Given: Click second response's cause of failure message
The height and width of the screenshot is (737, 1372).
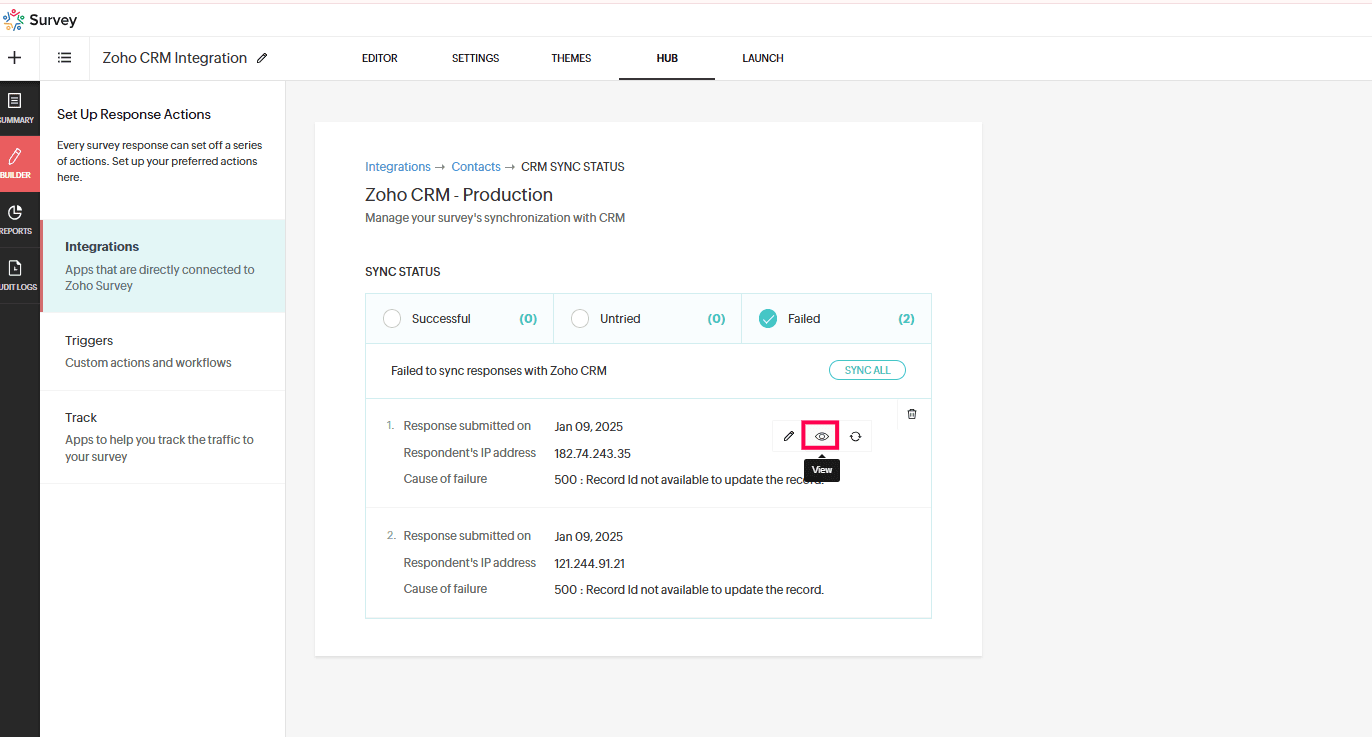Looking at the screenshot, I should [x=689, y=590].
